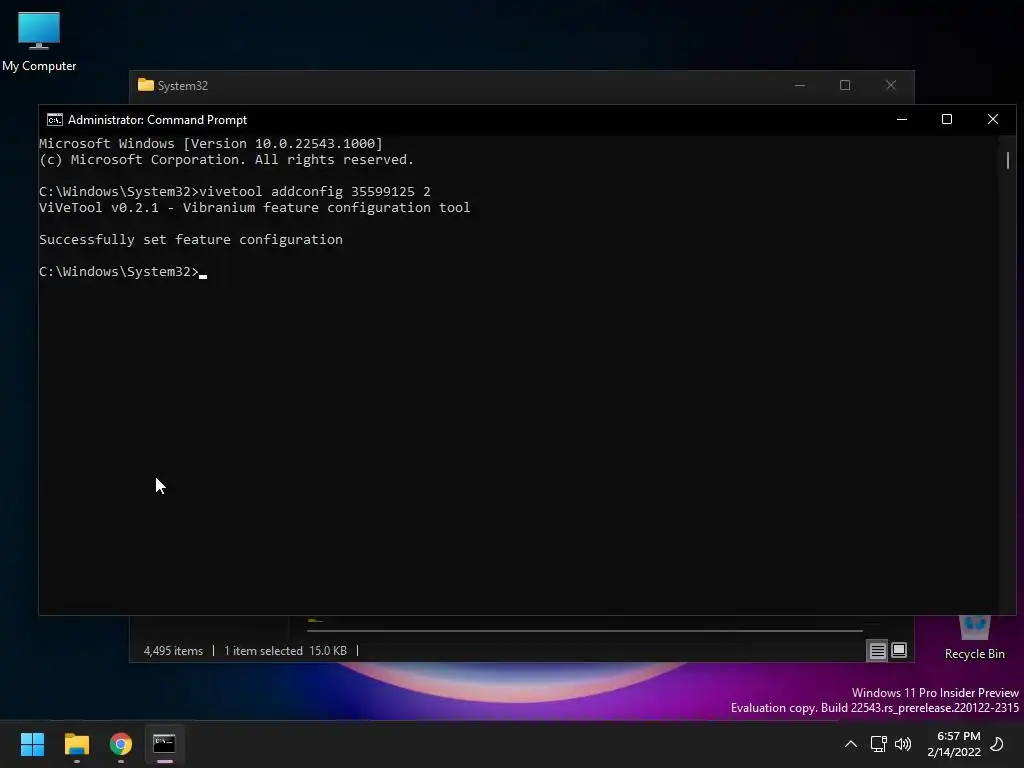
Task: Launch Google Chrome from the taskbar
Action: 121,744
